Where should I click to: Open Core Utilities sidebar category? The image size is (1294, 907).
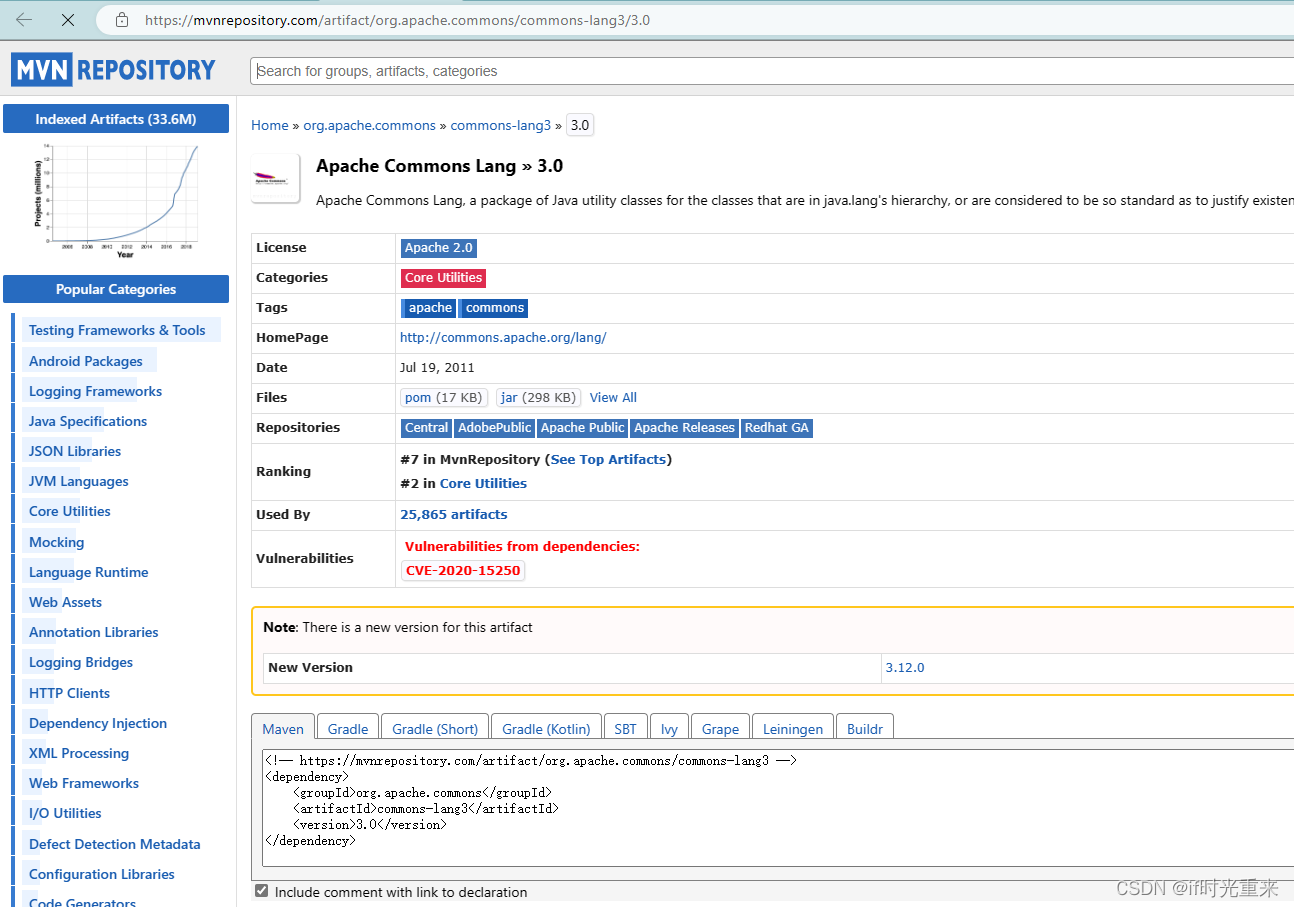70,511
